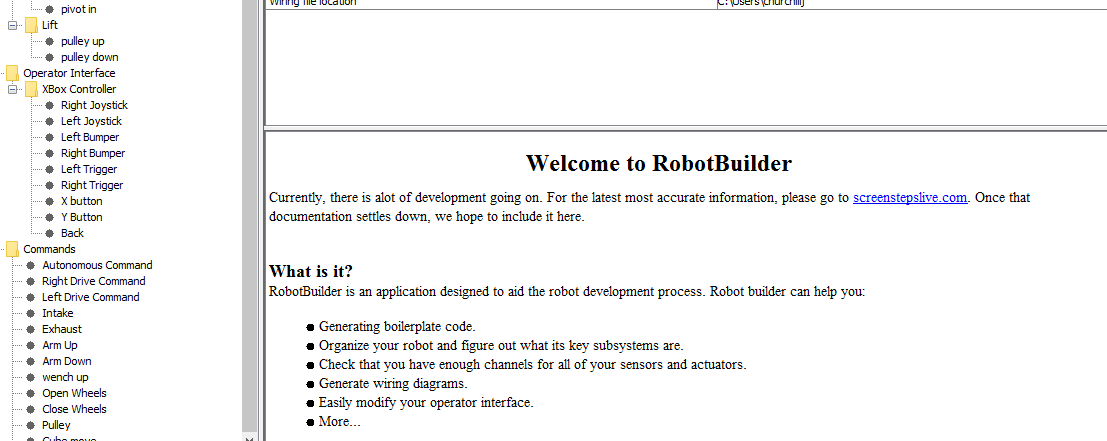This screenshot has height=441, width=1107.
Task: Select the X button entry
Action: [x=82, y=201]
